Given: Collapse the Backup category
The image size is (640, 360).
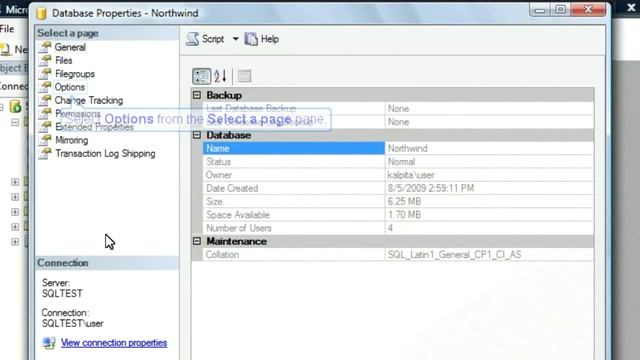Looking at the screenshot, I should click(x=197, y=95).
